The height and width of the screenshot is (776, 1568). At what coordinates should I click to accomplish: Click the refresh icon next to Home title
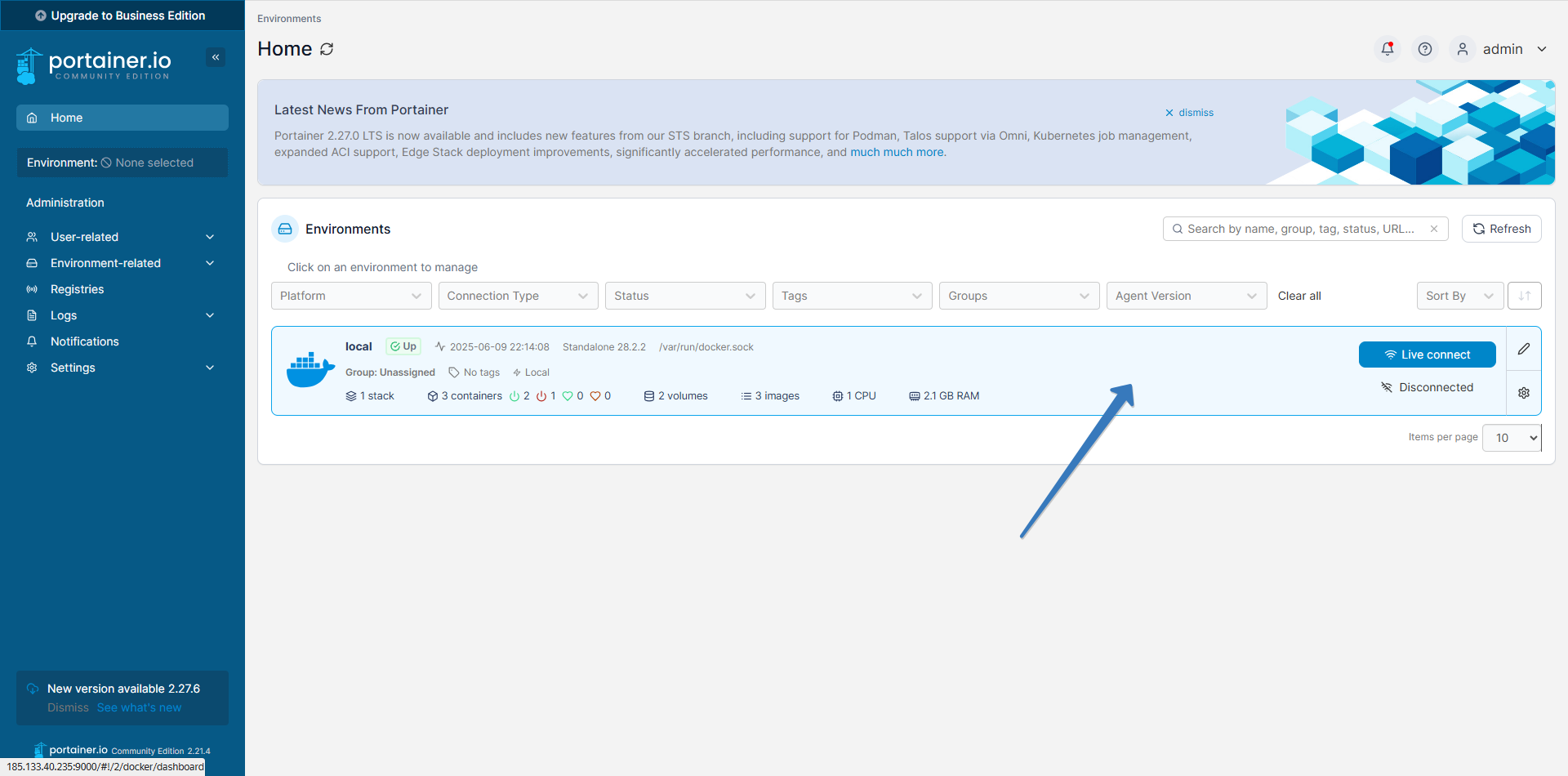327,49
